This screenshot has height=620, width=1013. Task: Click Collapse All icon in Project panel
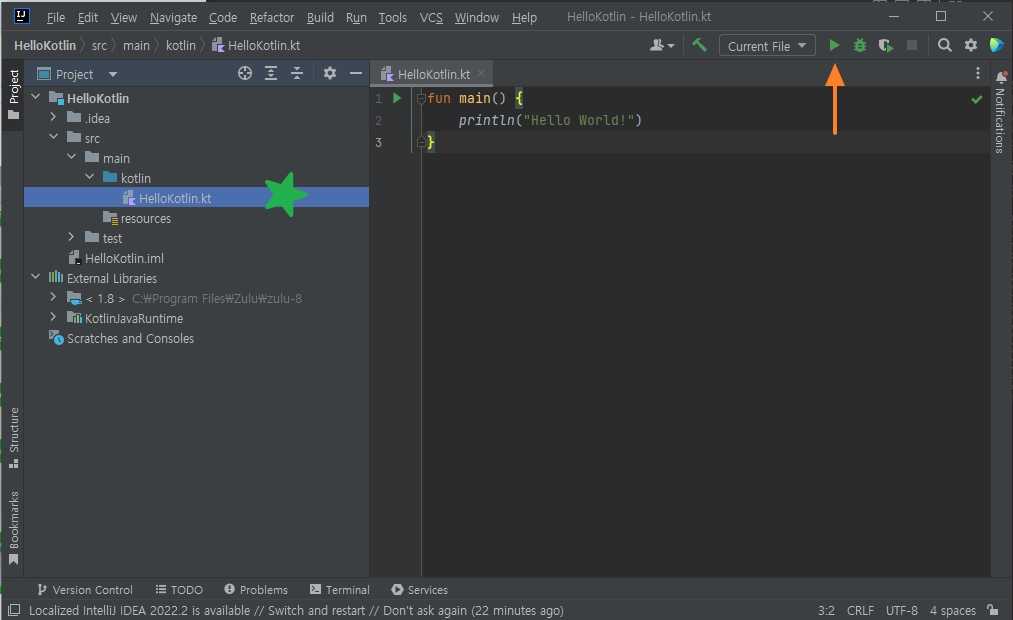tap(297, 73)
